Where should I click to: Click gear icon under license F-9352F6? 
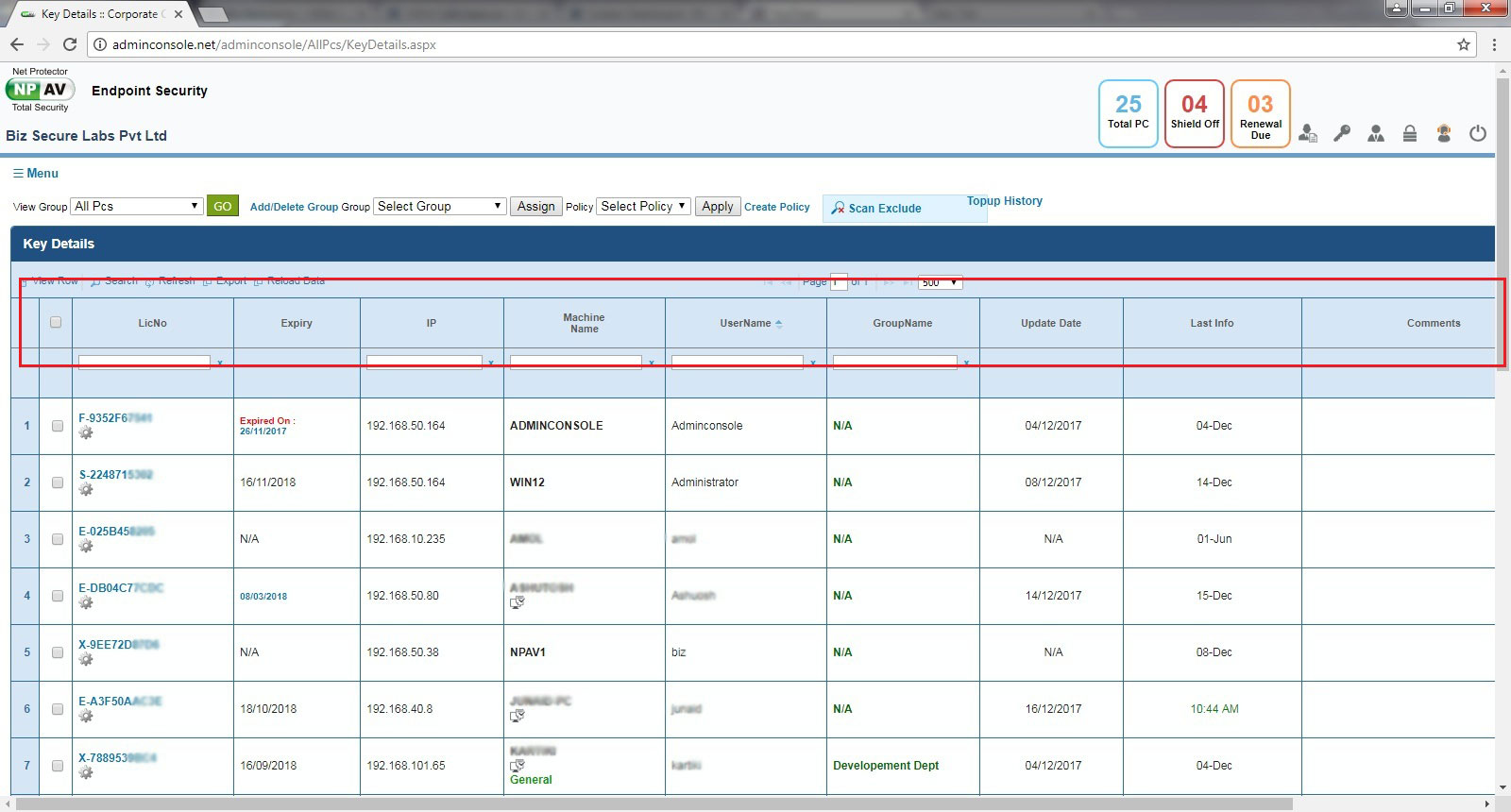coord(86,432)
